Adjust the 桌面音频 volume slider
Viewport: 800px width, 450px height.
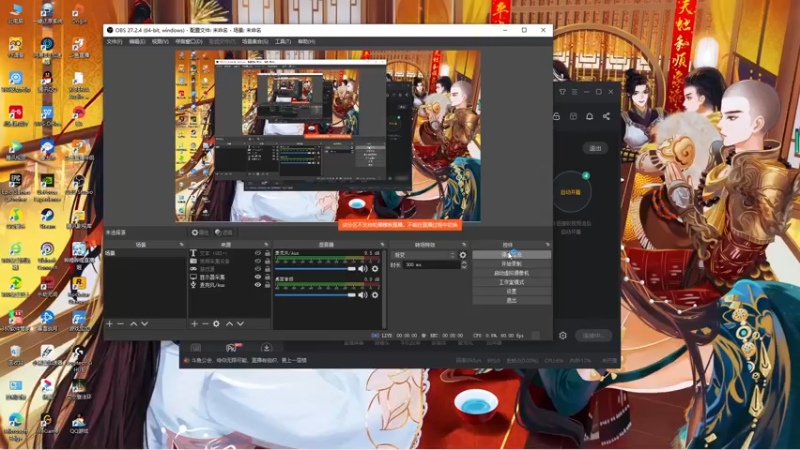[x=315, y=295]
